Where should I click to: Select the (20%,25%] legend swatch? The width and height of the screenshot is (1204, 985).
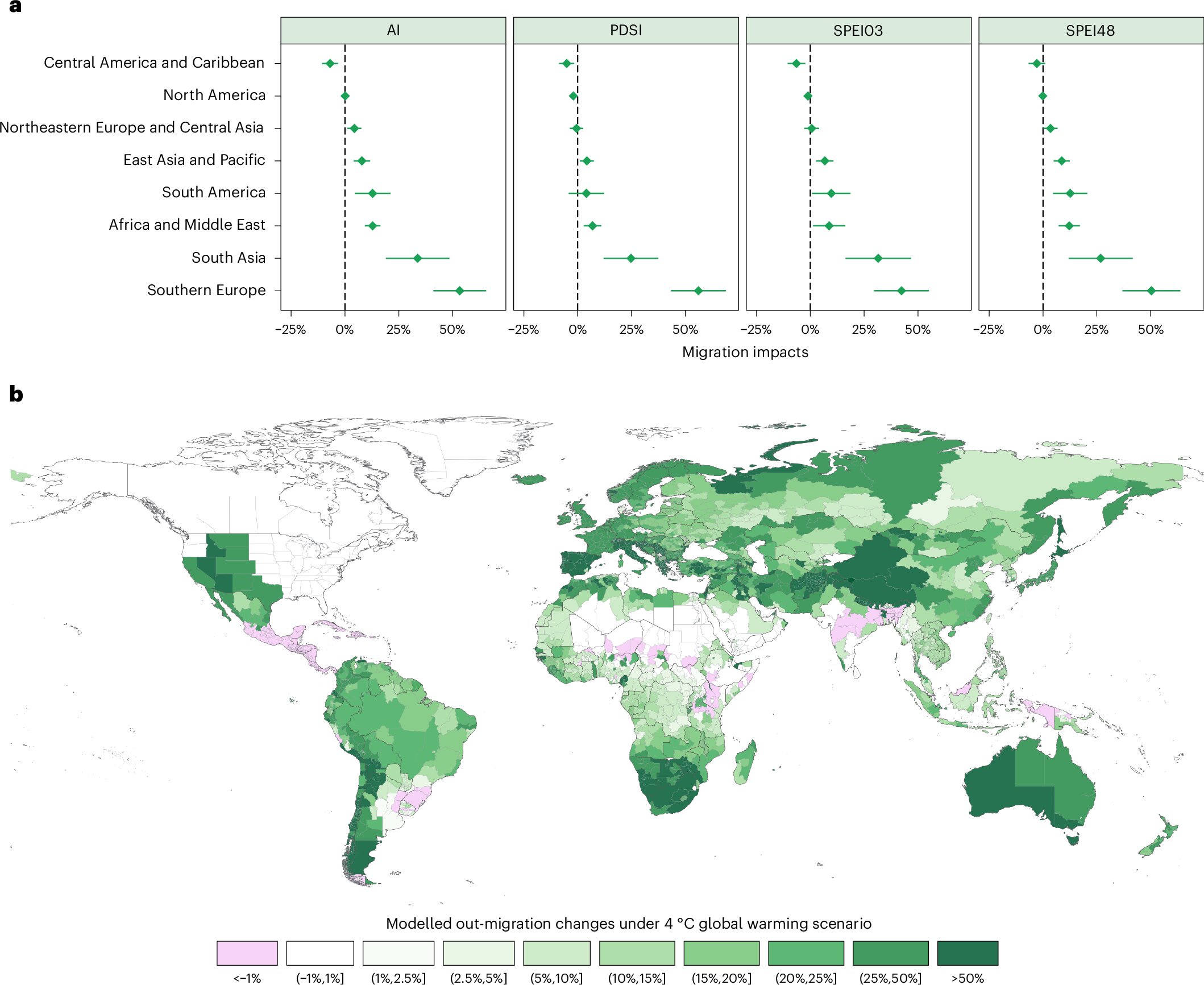pos(806,953)
